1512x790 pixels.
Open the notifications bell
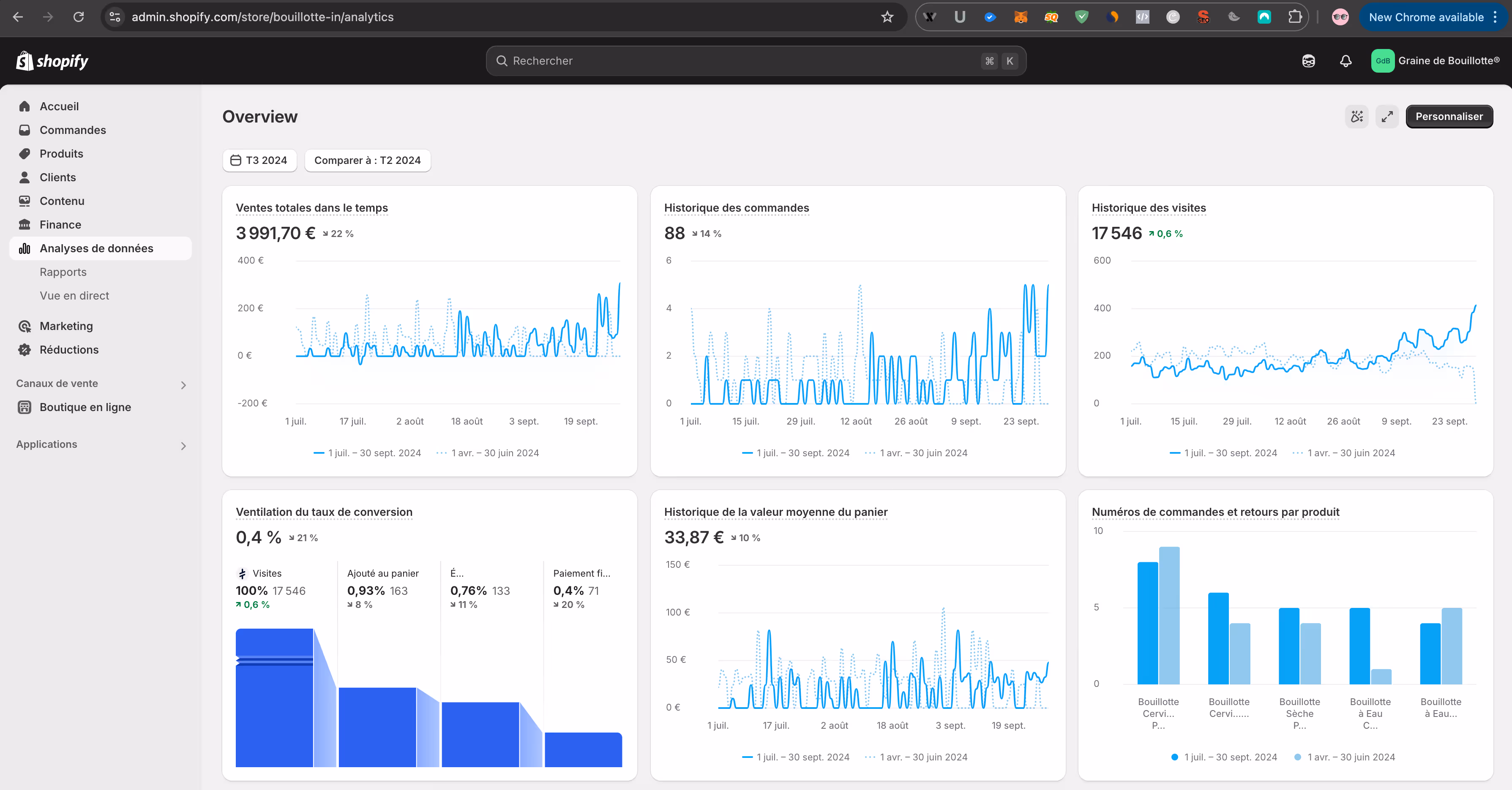pos(1346,61)
